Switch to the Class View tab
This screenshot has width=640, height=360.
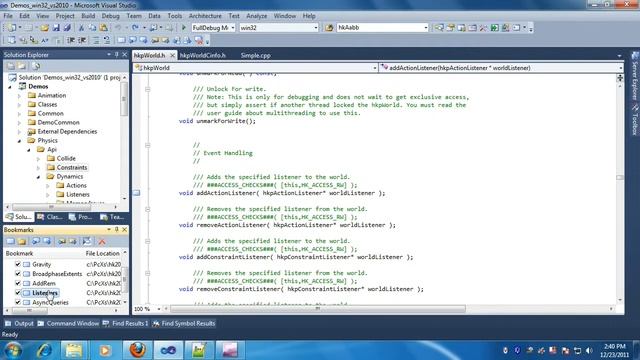50,217
